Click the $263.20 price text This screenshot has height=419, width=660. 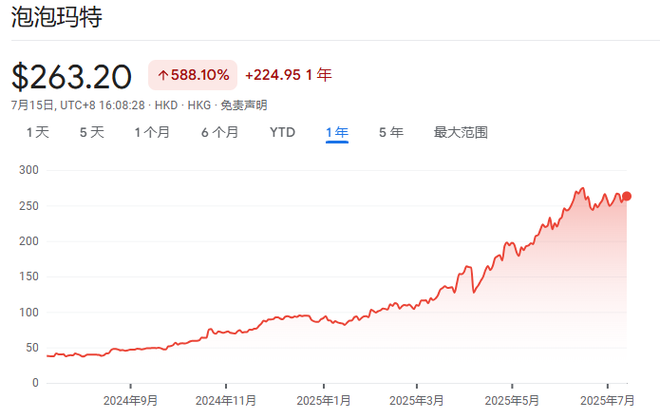click(71, 77)
